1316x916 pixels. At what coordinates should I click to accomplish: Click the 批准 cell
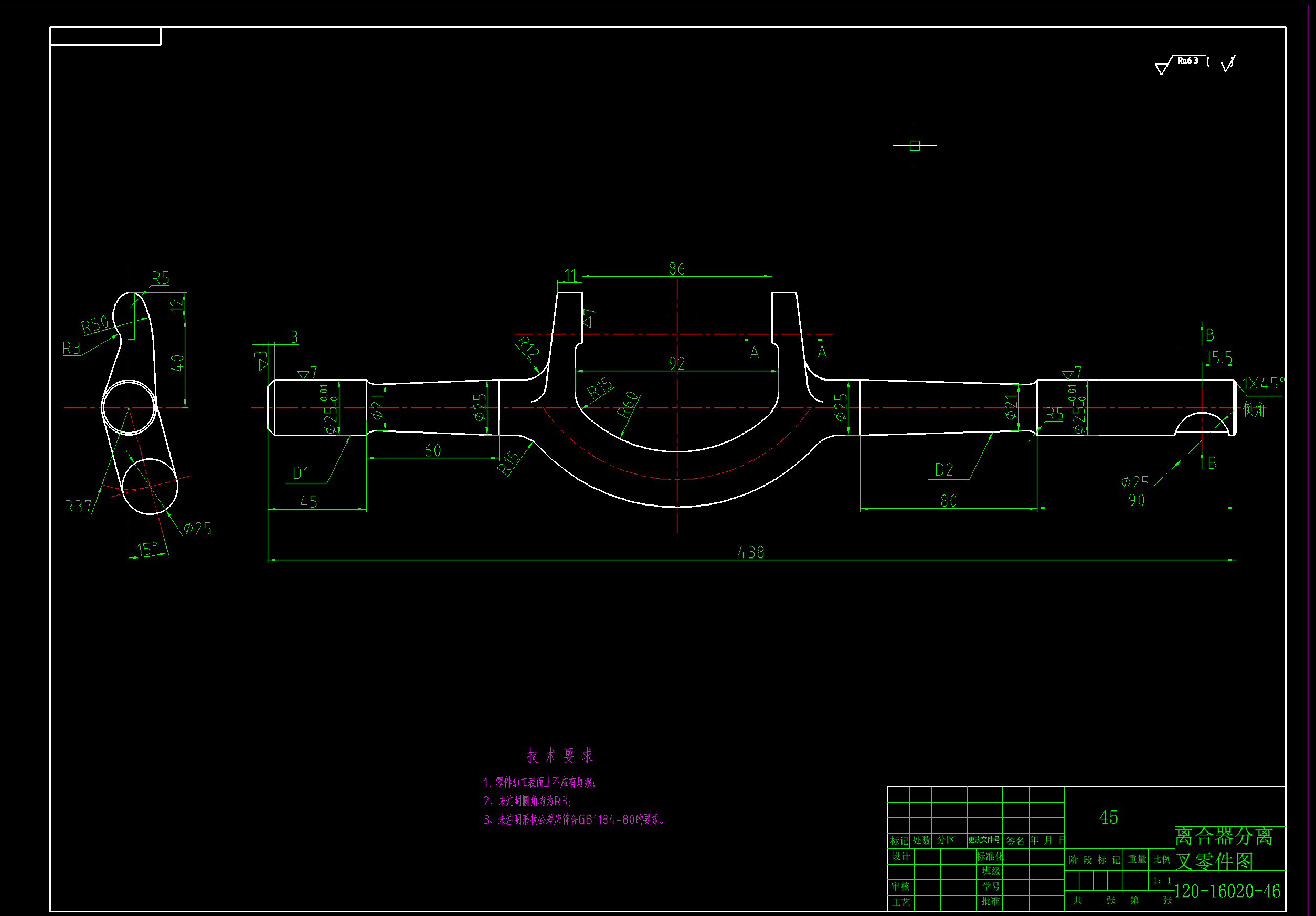[x=991, y=901]
